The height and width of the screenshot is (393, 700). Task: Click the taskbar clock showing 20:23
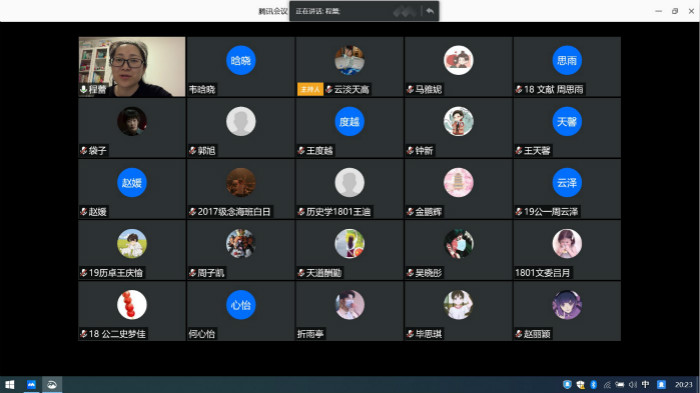pos(683,385)
